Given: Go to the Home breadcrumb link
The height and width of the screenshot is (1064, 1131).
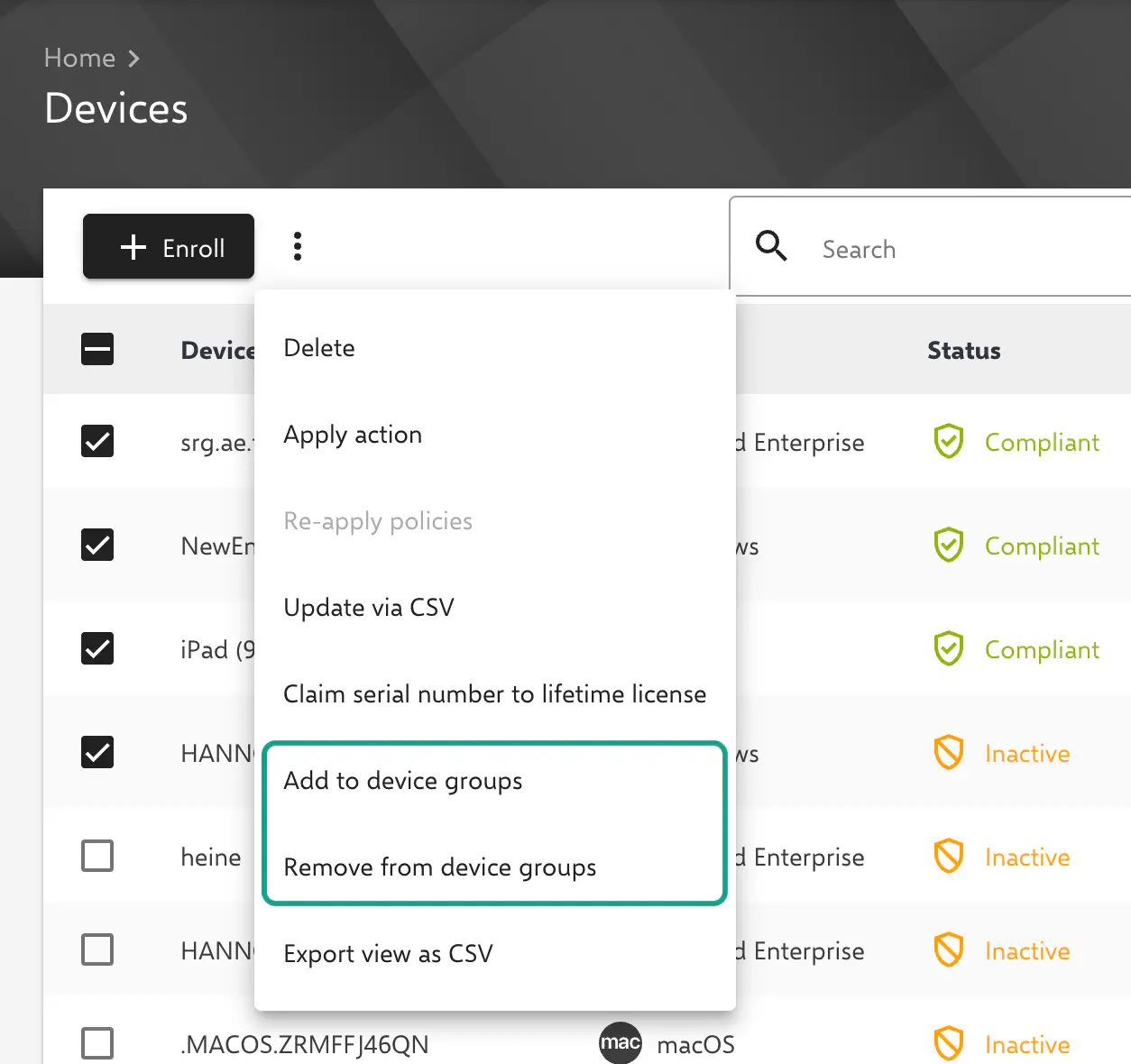Looking at the screenshot, I should point(79,59).
